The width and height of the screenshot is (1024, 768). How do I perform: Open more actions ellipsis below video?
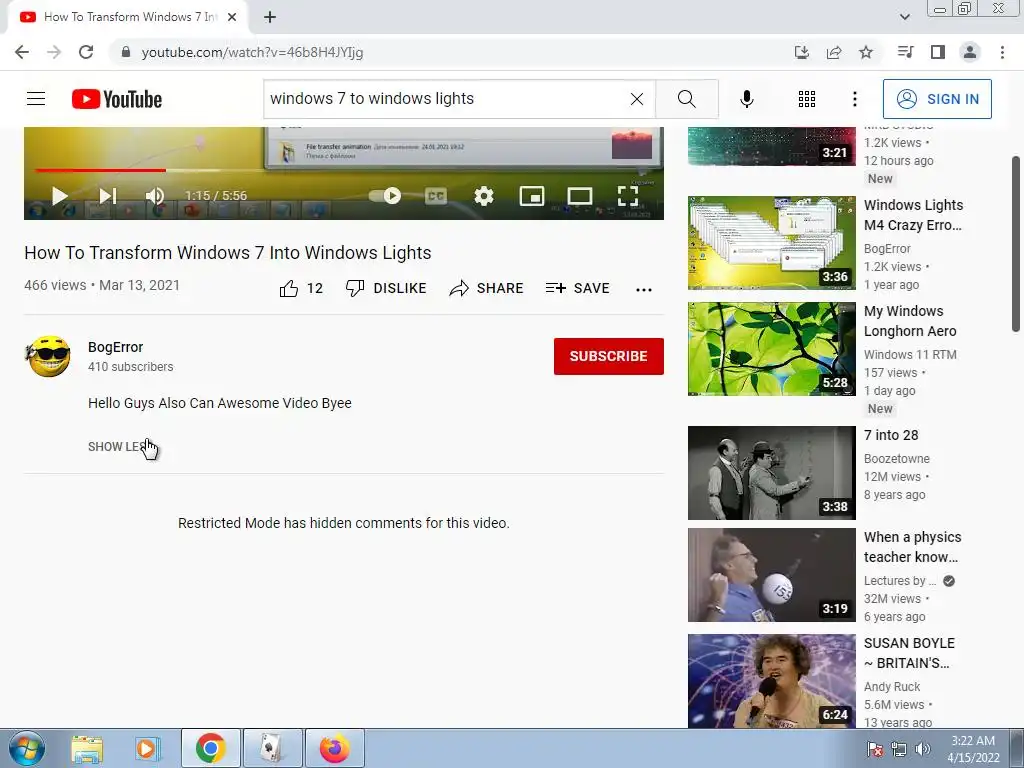coord(643,289)
